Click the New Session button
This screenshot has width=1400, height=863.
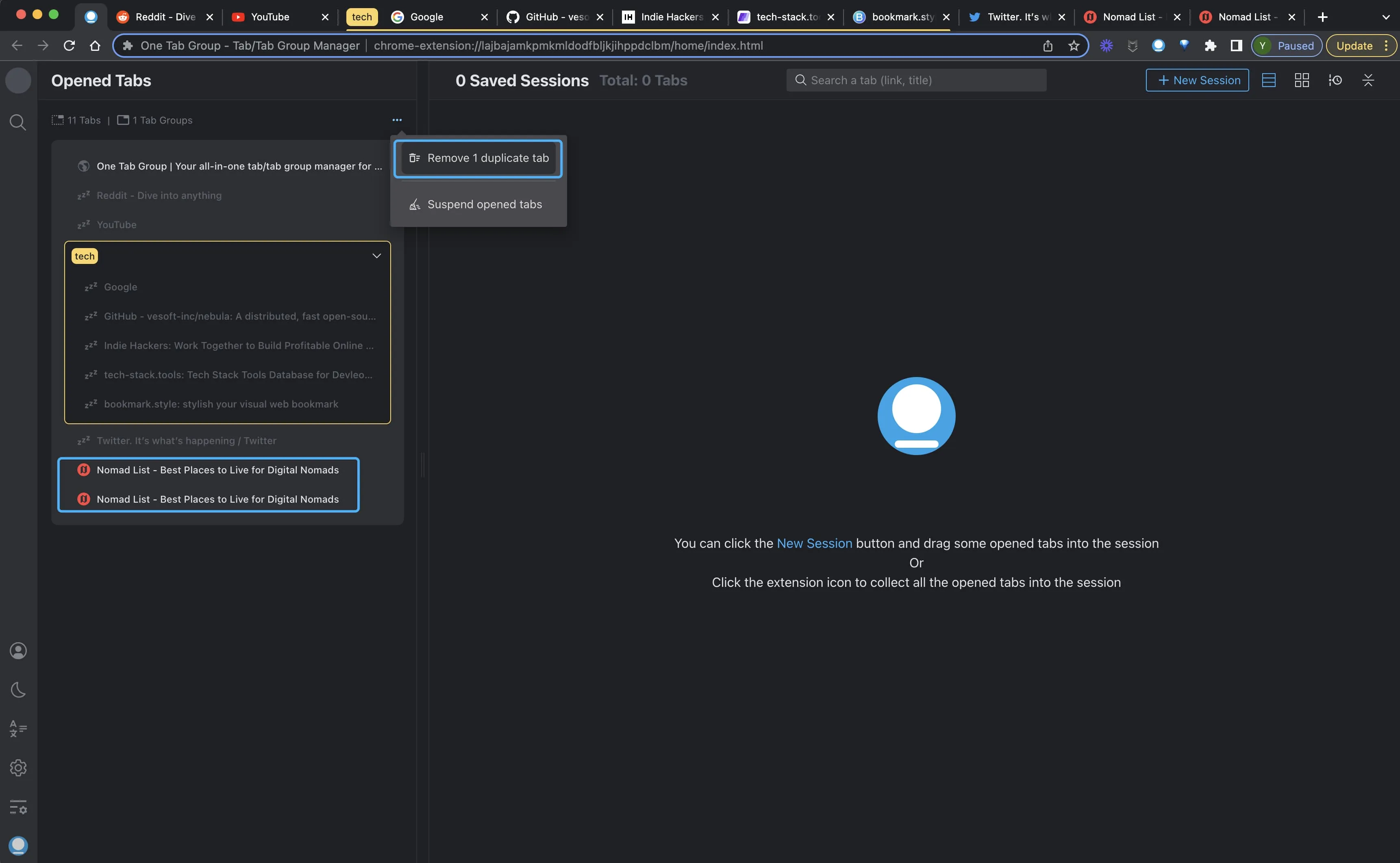point(1197,80)
